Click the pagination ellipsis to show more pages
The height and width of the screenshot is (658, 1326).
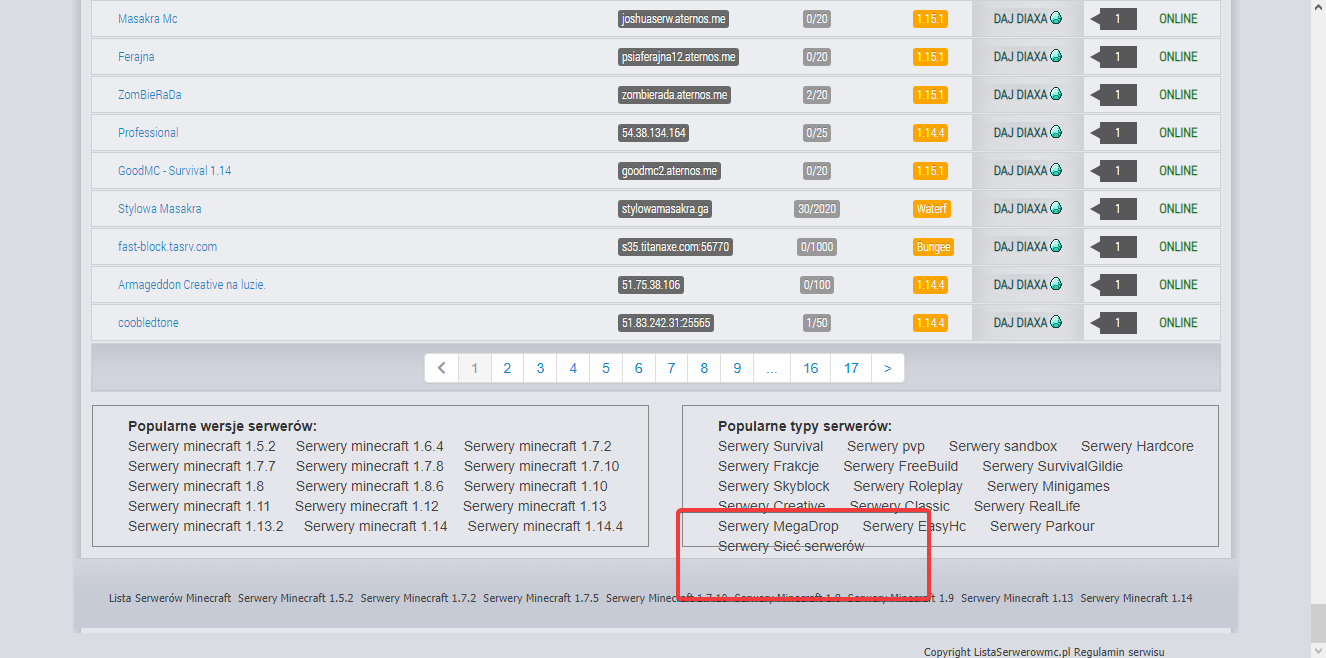click(771, 368)
